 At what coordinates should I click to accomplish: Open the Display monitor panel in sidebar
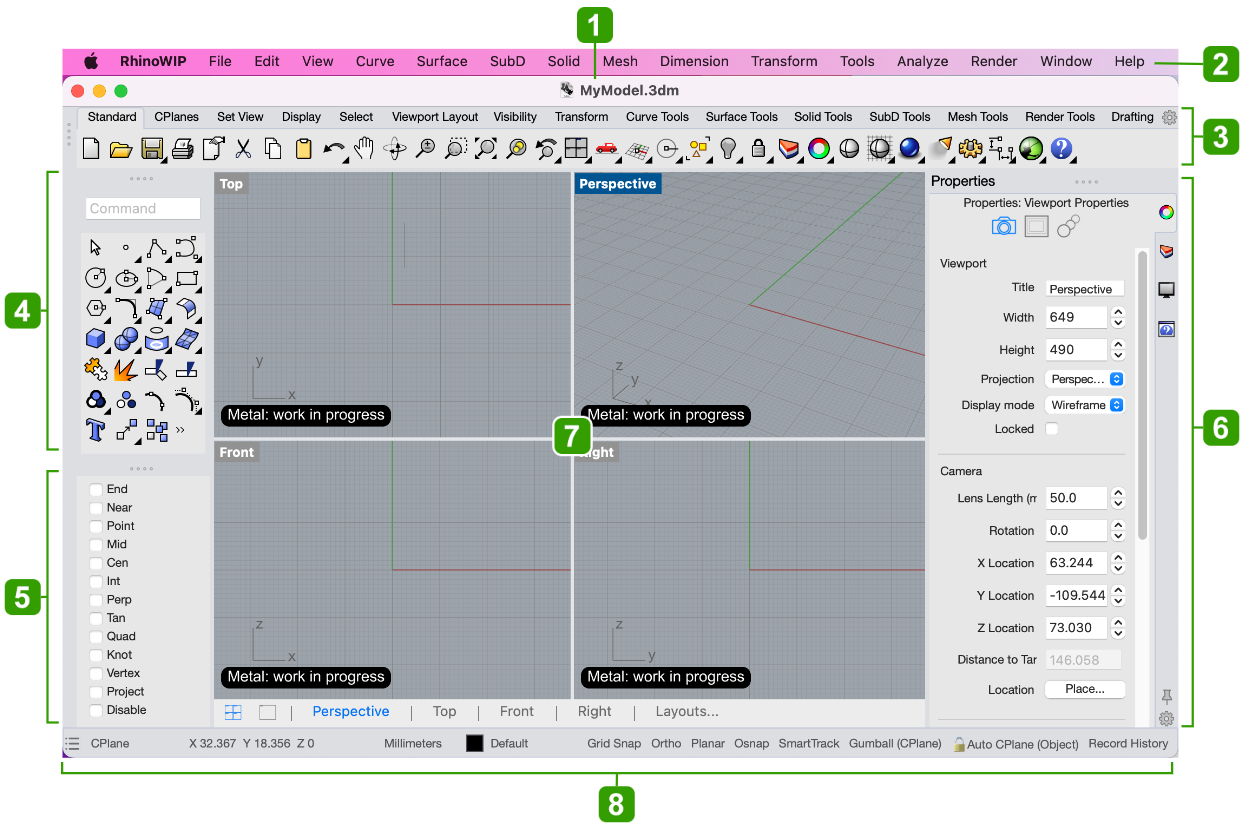(1166, 290)
